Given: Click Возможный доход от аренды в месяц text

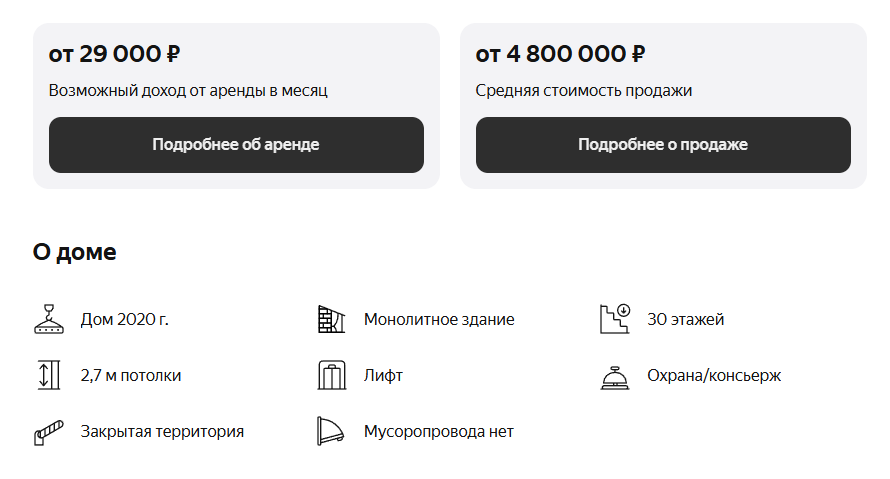Looking at the screenshot, I should 188,91.
